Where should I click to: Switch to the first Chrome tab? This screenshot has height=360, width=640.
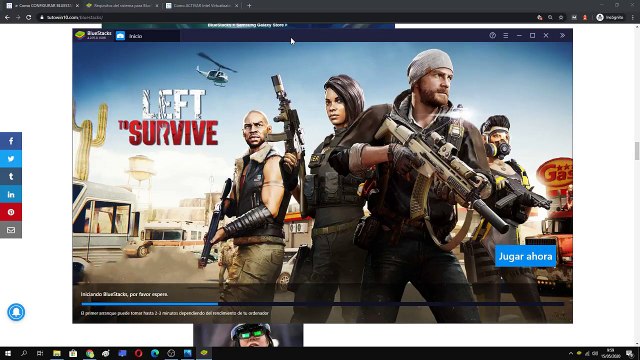pyautogui.click(x=42, y=6)
